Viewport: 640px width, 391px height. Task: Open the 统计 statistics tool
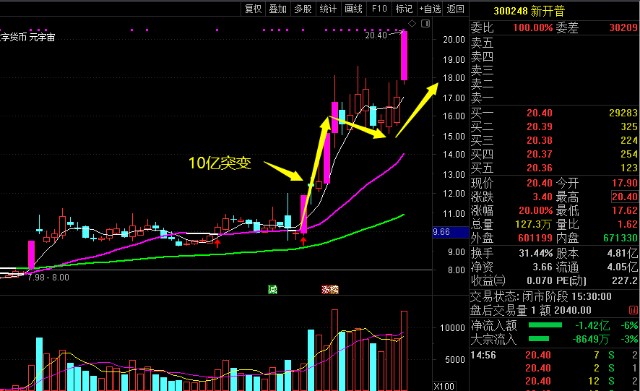pos(328,9)
